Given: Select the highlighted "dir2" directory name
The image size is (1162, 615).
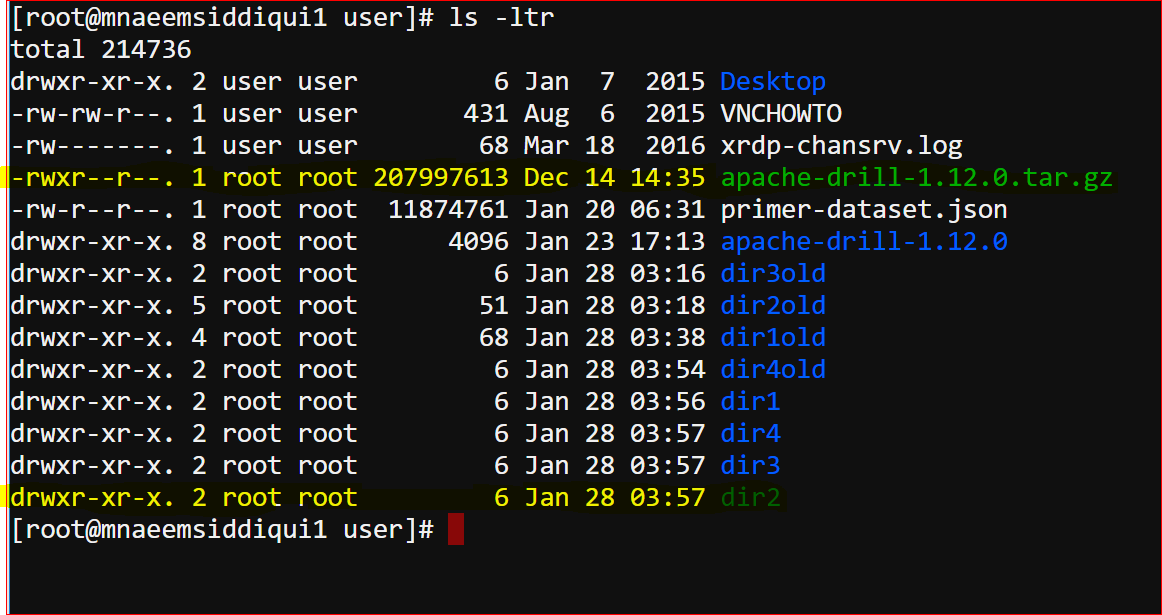Looking at the screenshot, I should 751,497.
